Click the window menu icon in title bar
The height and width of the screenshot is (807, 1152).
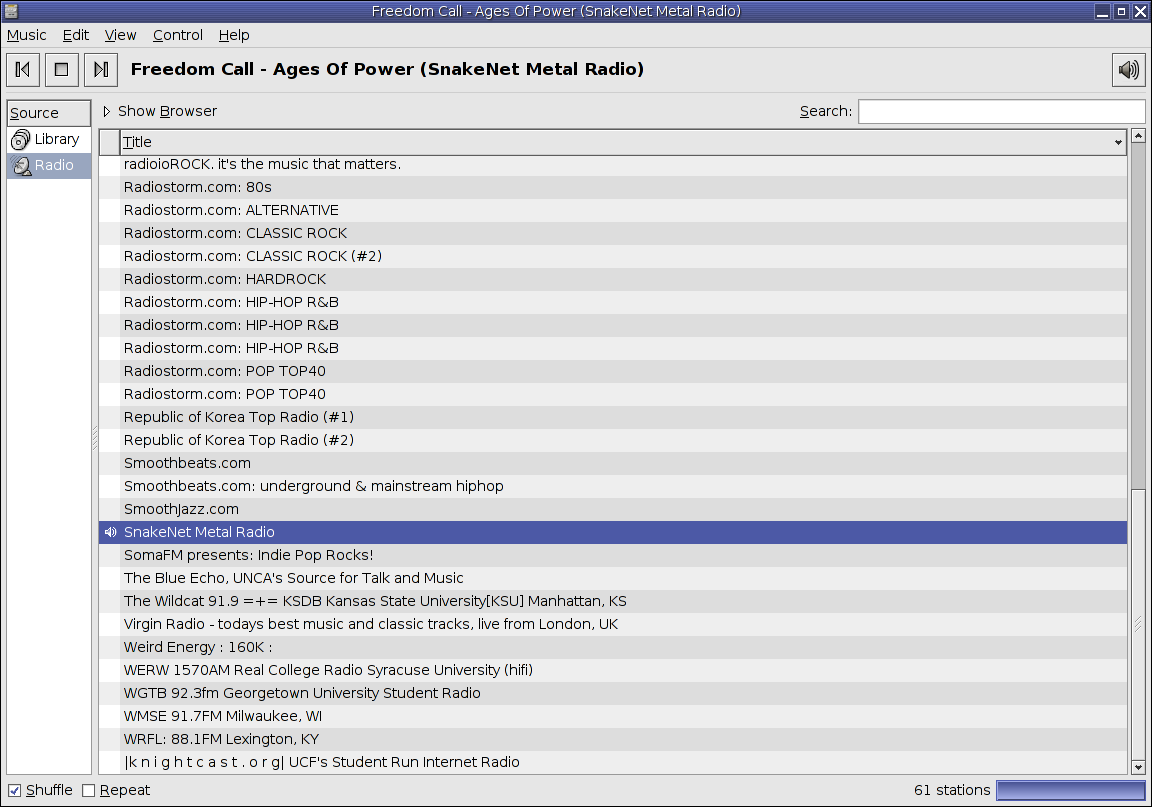[11, 10]
